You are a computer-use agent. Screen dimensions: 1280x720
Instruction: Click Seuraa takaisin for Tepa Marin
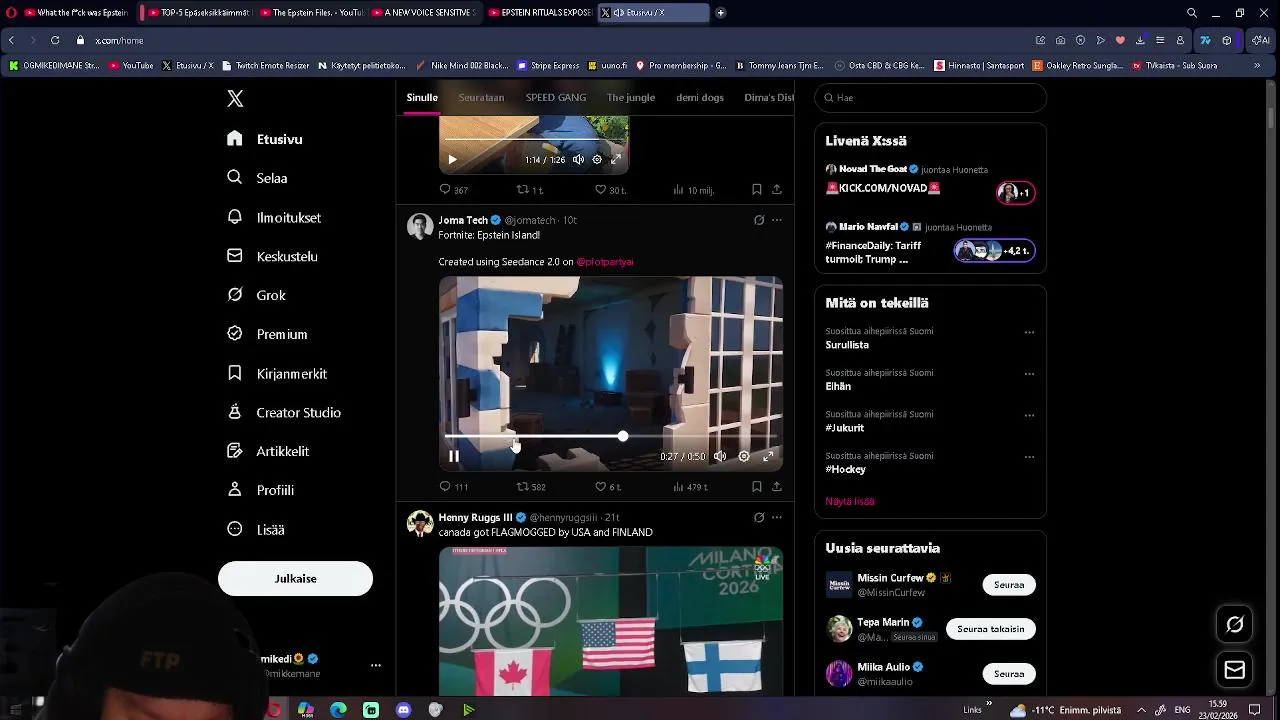990,629
